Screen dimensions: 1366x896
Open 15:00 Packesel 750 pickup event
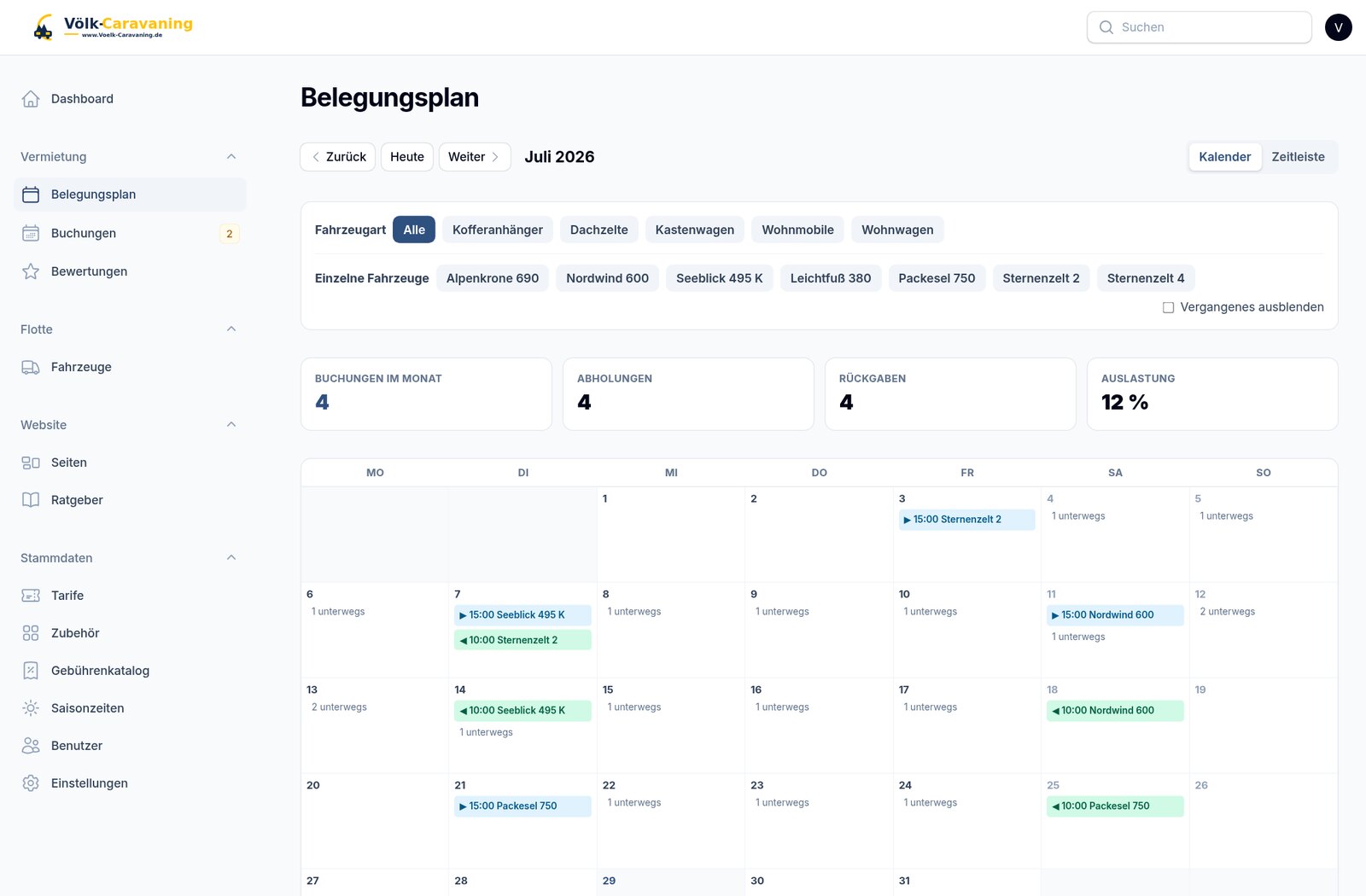[x=522, y=806]
